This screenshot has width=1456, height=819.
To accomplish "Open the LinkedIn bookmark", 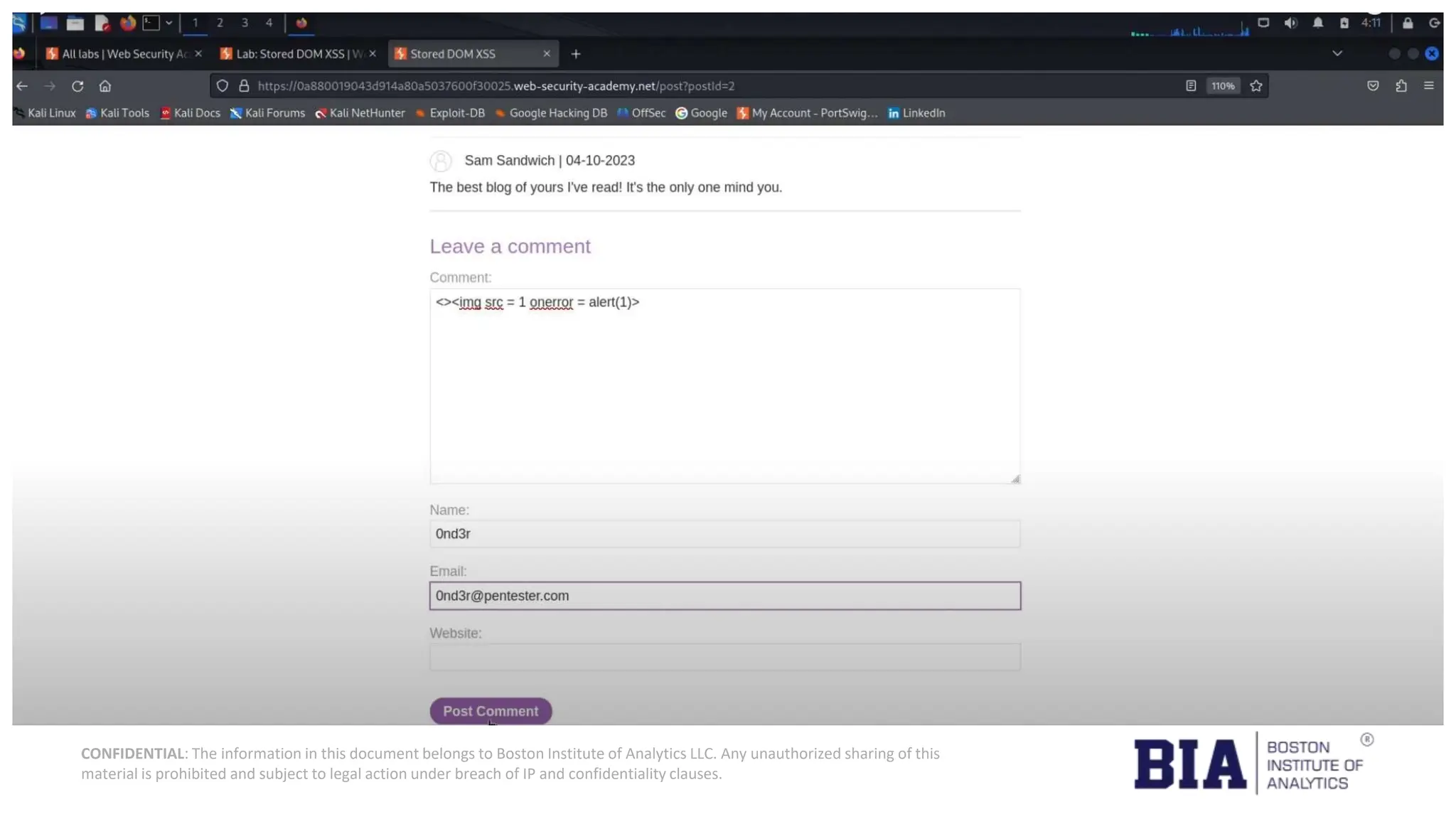I will pos(917,113).
